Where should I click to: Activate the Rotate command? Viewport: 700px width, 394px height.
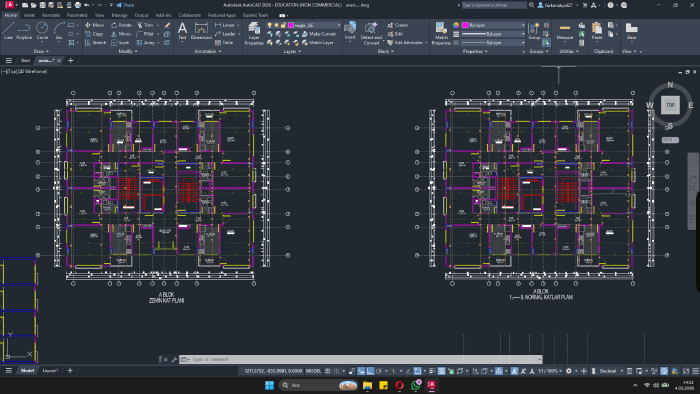121,25
